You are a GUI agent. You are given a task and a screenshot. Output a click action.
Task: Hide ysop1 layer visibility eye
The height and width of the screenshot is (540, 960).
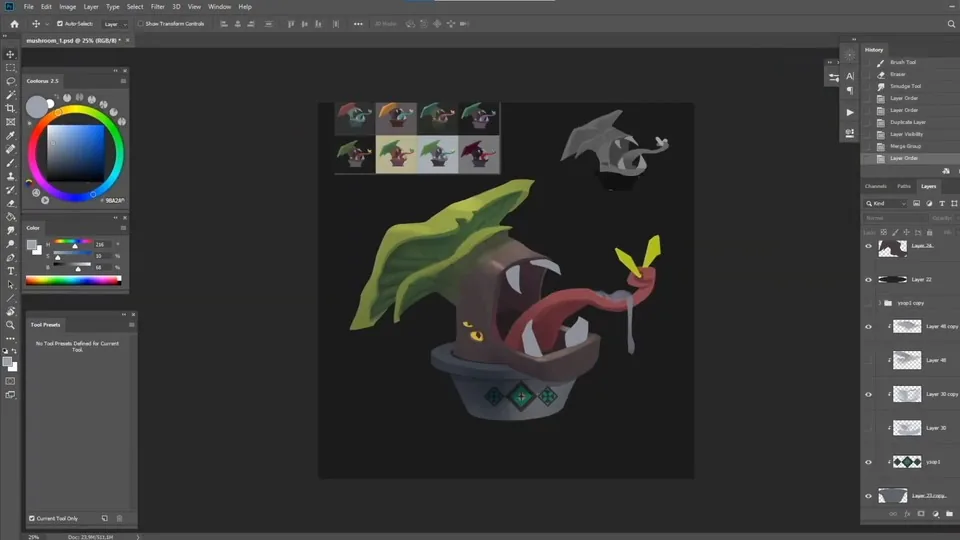click(x=868, y=462)
